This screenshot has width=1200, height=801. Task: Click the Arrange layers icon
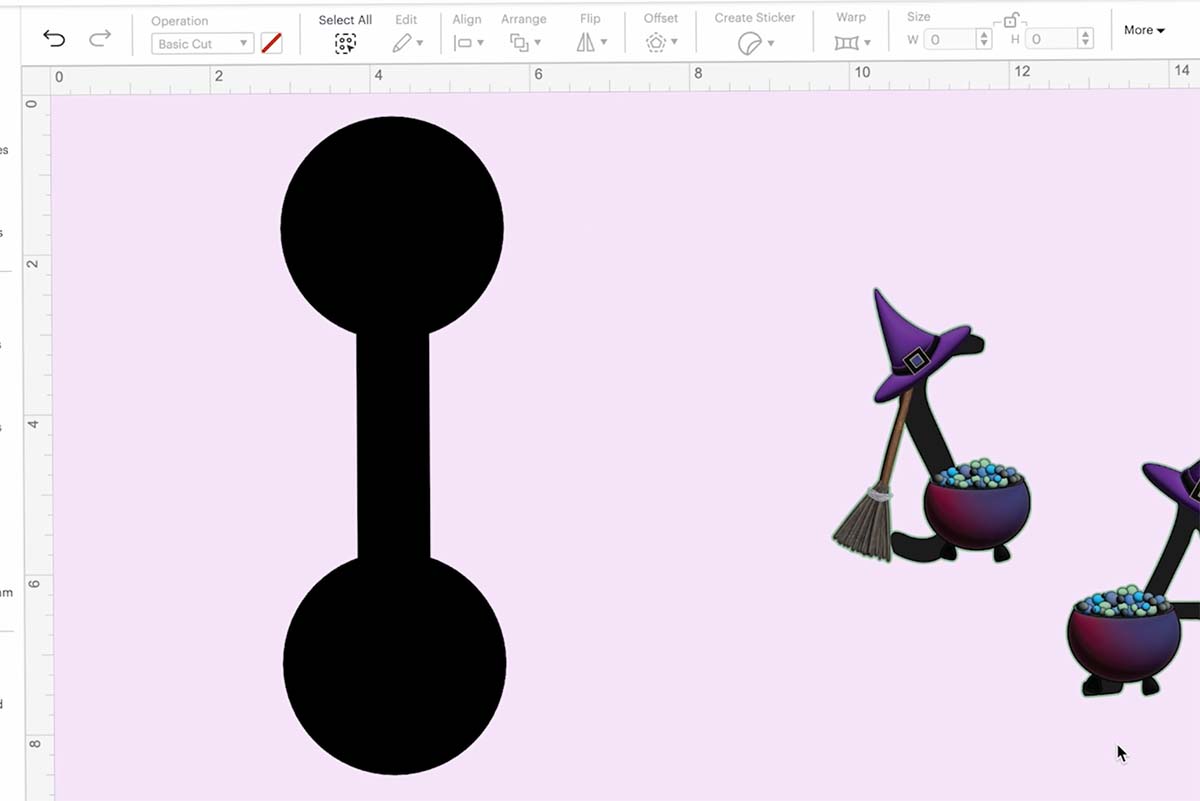pyautogui.click(x=519, y=43)
